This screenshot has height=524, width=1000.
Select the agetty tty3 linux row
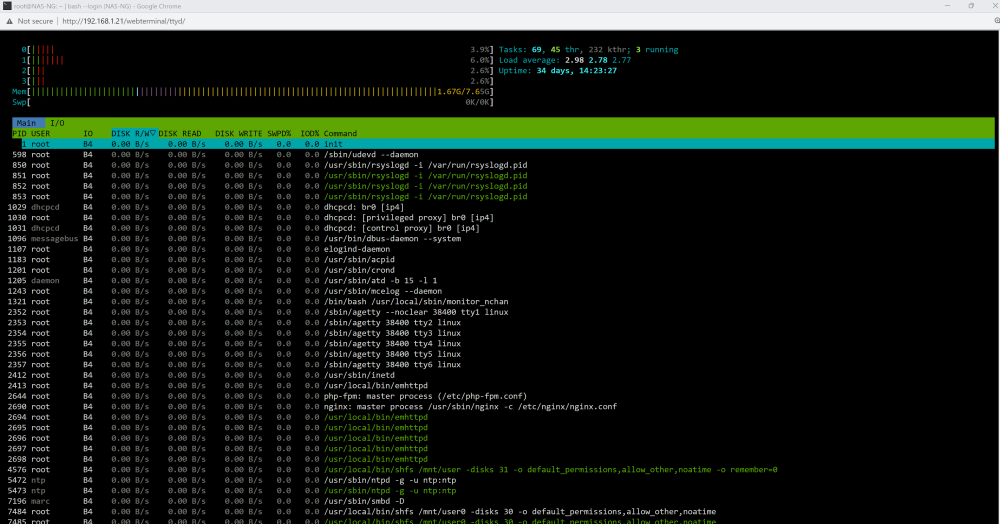(x=503, y=333)
